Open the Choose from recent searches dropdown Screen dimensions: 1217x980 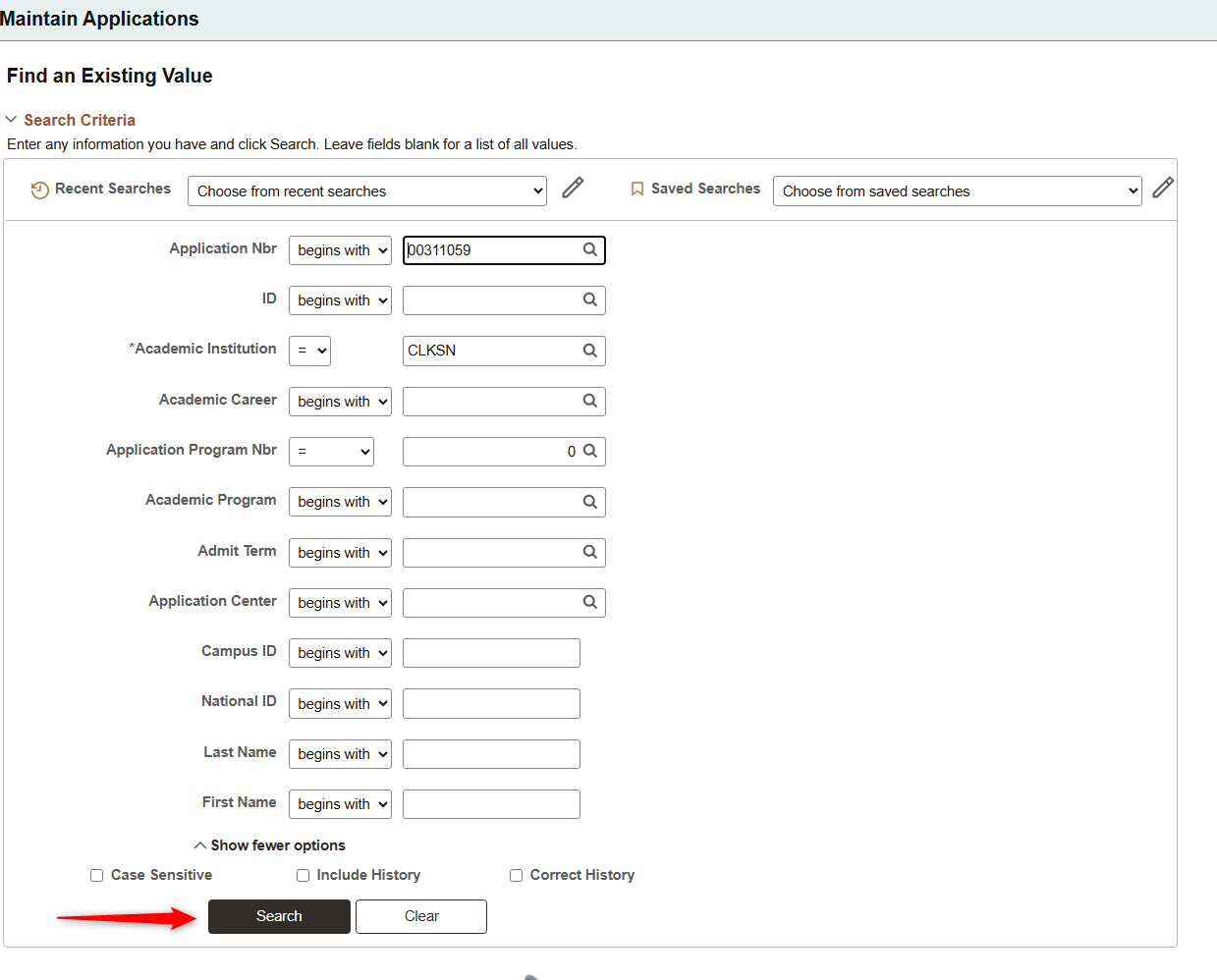(366, 191)
